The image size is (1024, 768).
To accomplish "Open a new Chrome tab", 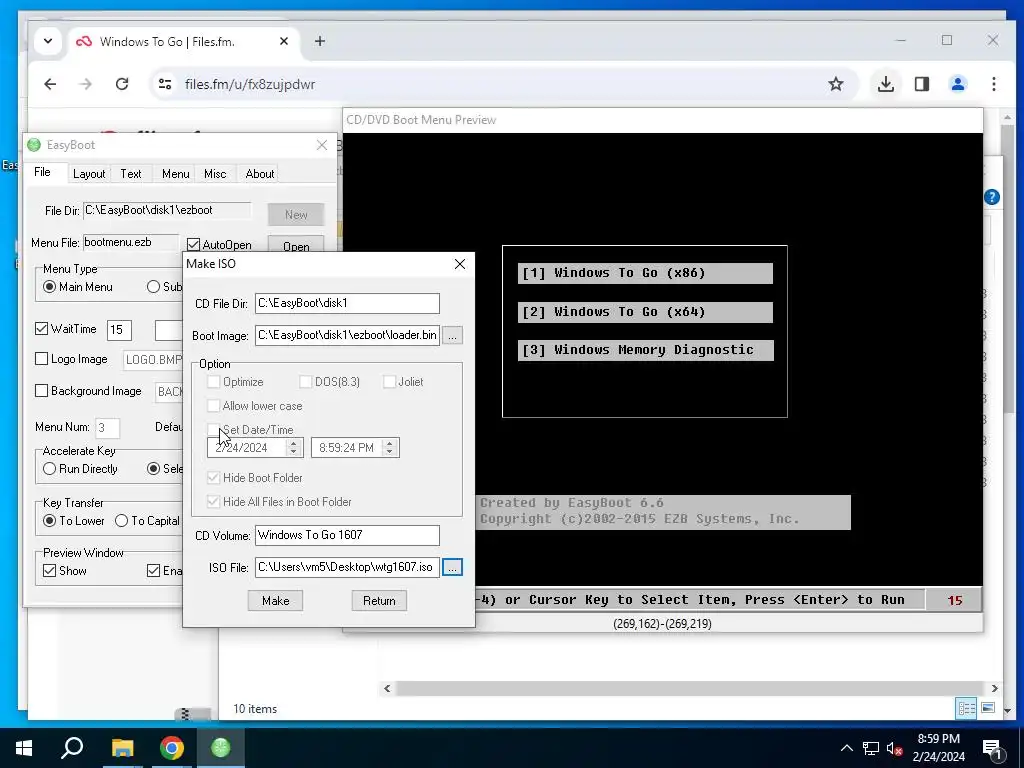I will (319, 41).
